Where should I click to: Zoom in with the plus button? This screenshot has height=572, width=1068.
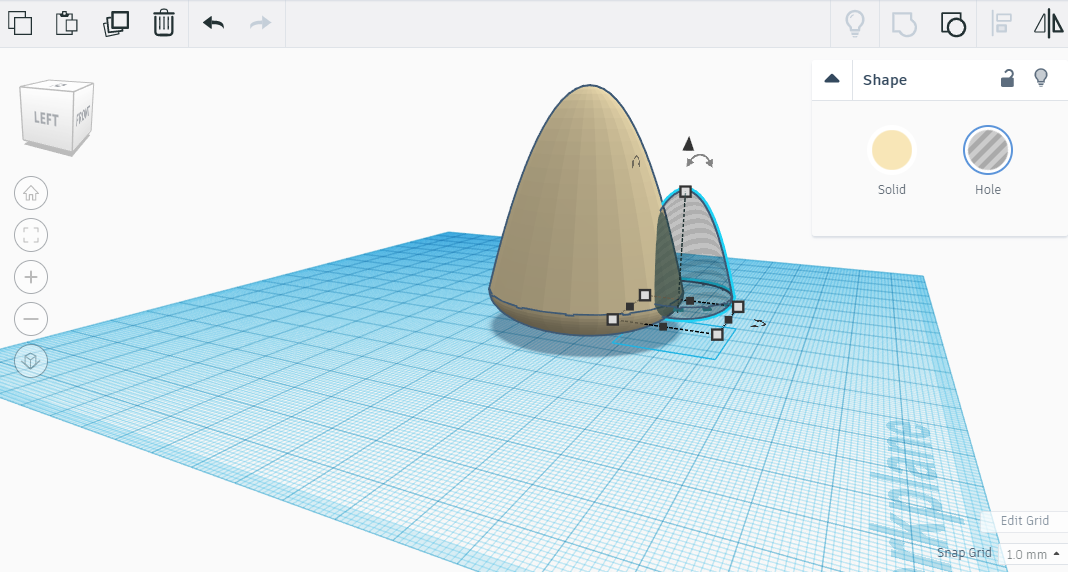coord(31,277)
